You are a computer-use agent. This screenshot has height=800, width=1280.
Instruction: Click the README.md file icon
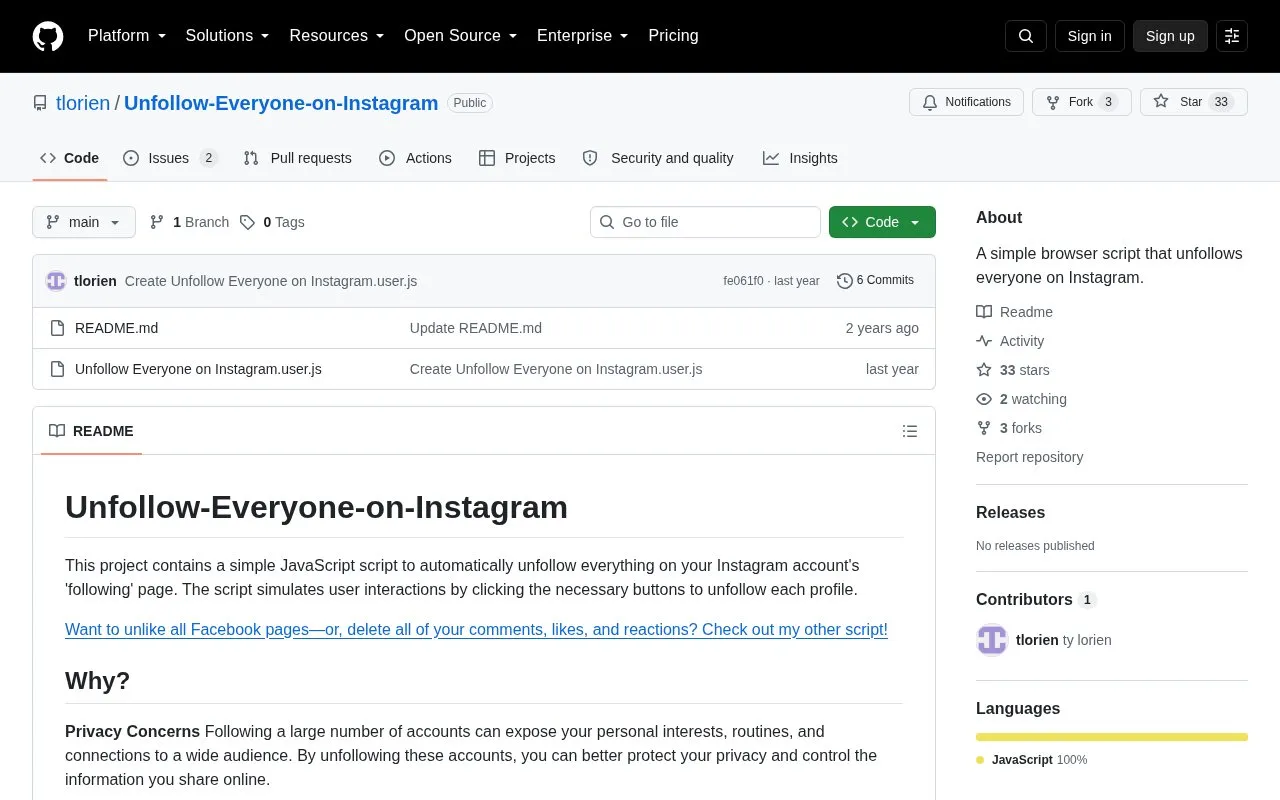point(58,328)
